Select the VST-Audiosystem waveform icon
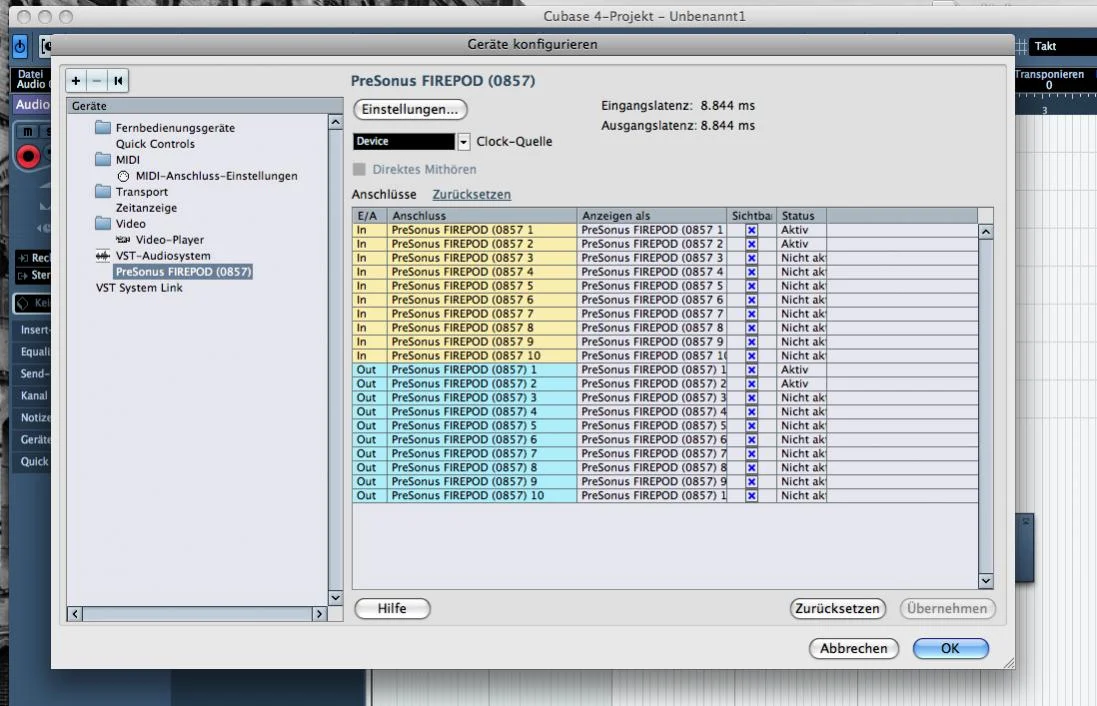 [102, 256]
